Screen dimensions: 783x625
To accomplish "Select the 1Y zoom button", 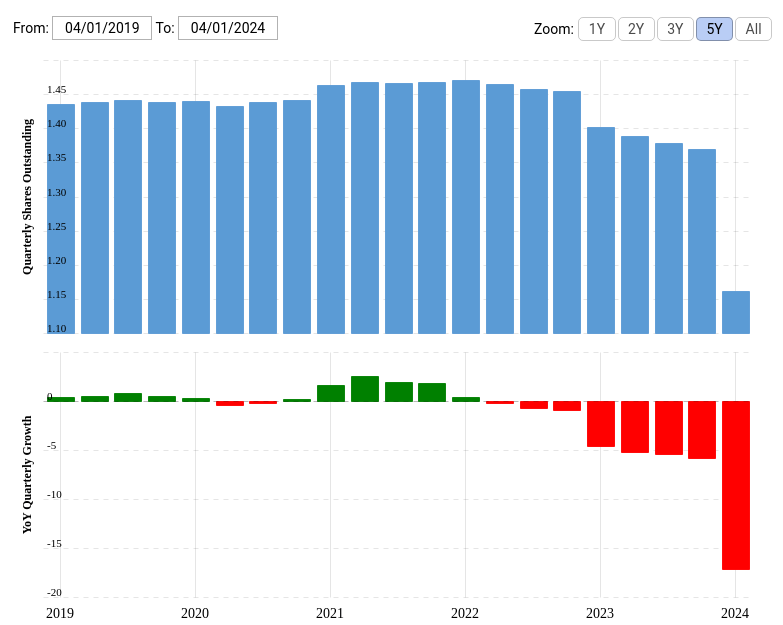I will tap(597, 29).
